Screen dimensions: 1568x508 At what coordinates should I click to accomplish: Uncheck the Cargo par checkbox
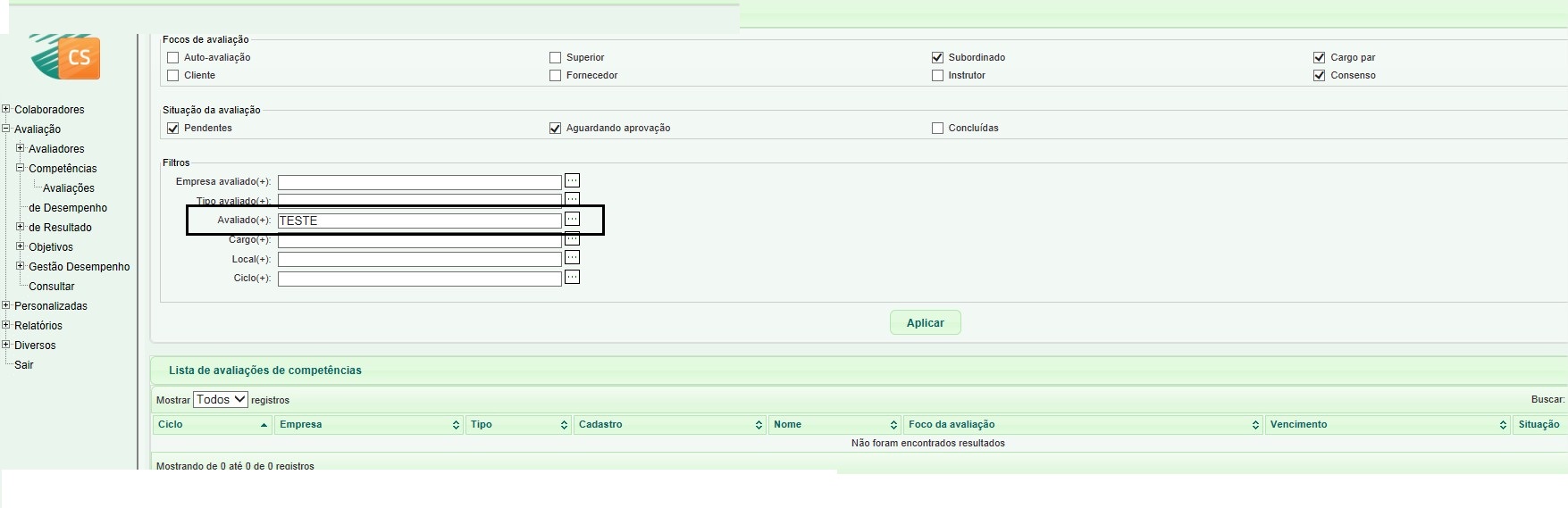point(1319,58)
